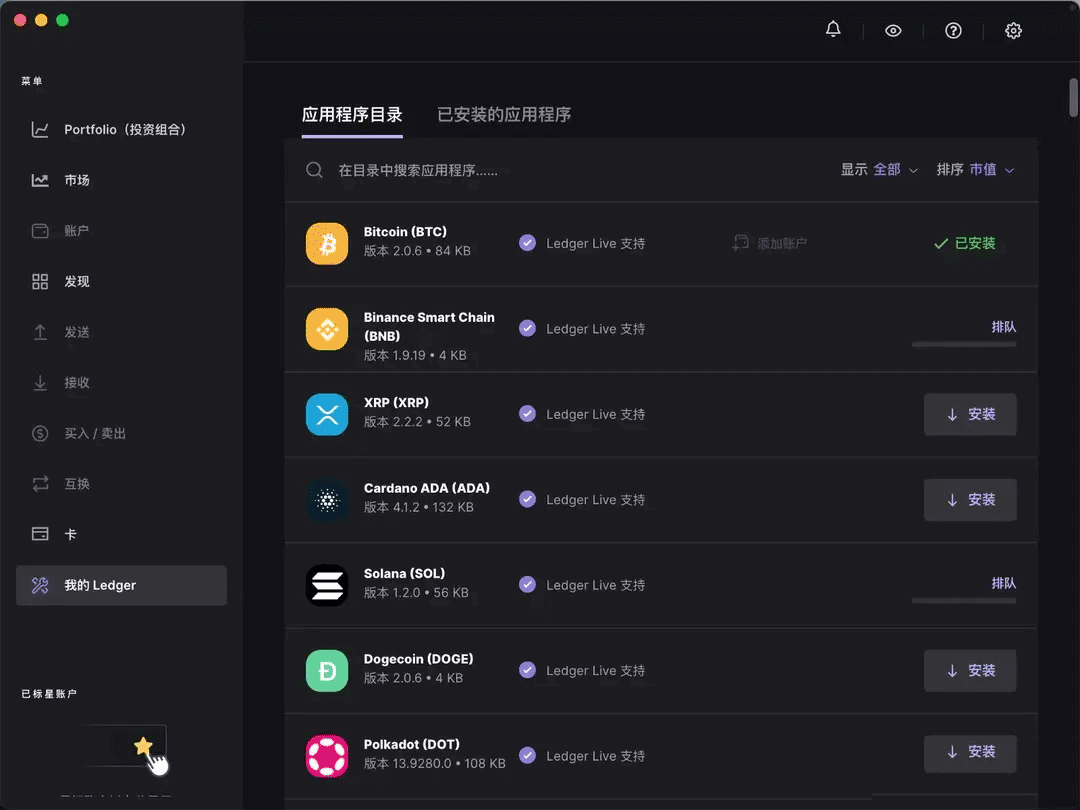Click the Dogecoin (DOGE) app icon
The width and height of the screenshot is (1080, 810).
327,670
